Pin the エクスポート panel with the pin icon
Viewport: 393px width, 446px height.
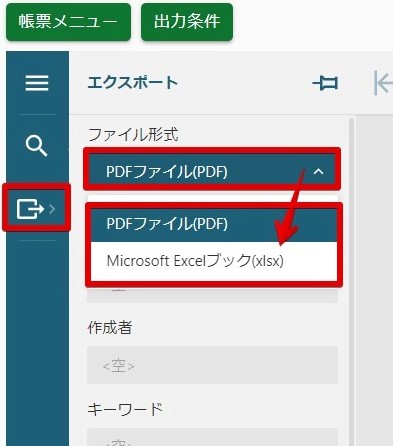[x=325, y=83]
